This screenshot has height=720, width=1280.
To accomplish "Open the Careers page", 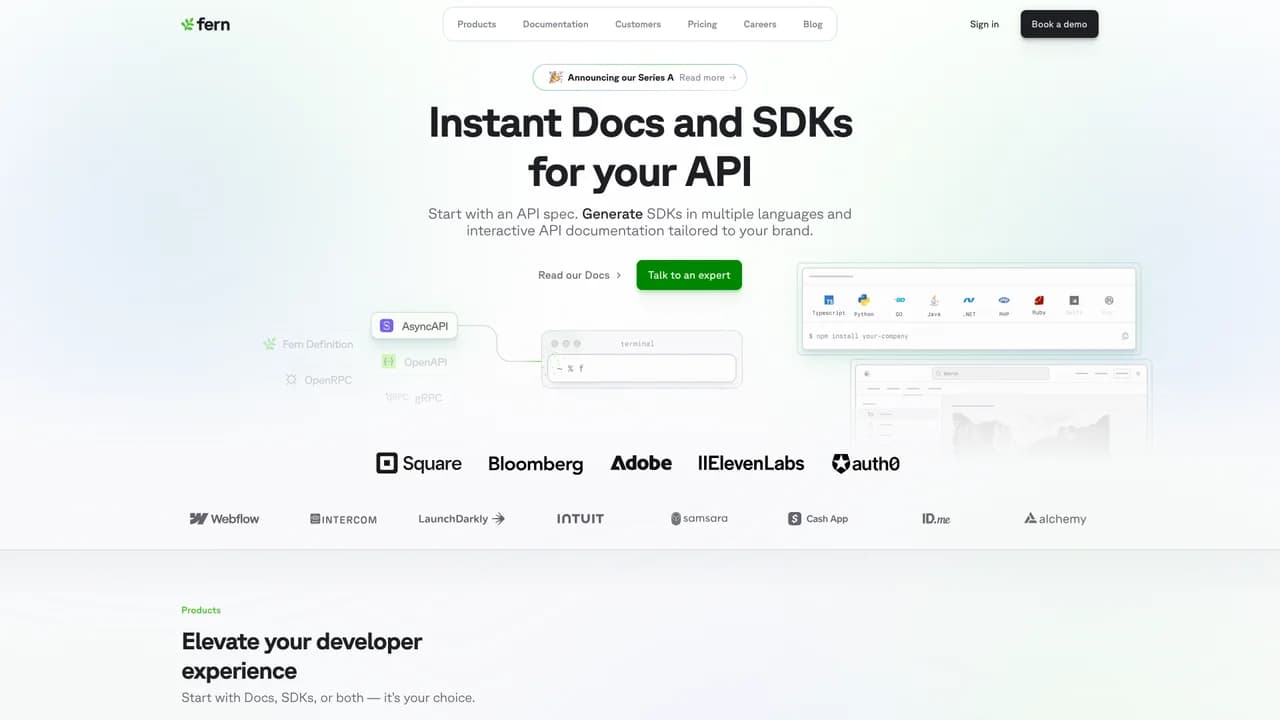I will [x=760, y=24].
